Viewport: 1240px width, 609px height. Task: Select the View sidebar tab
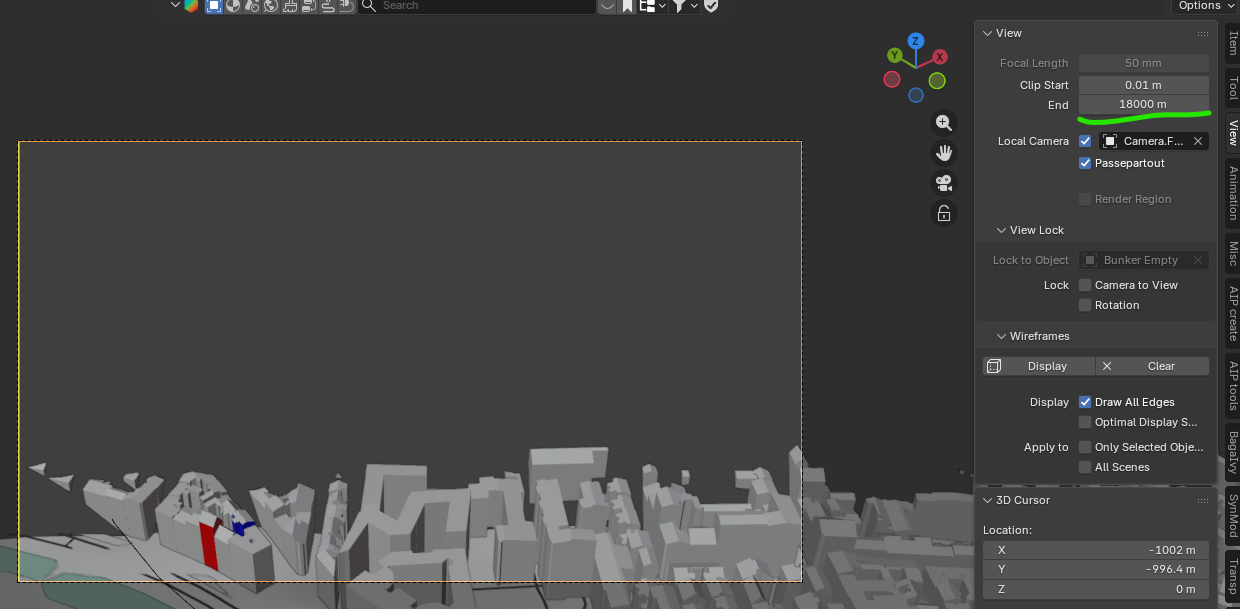pyautogui.click(x=1232, y=134)
